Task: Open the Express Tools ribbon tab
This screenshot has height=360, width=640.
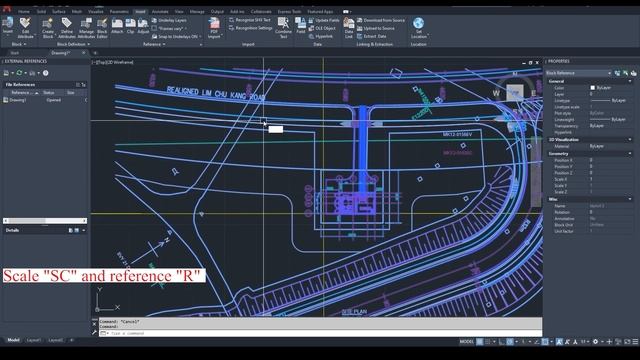Action: point(289,11)
